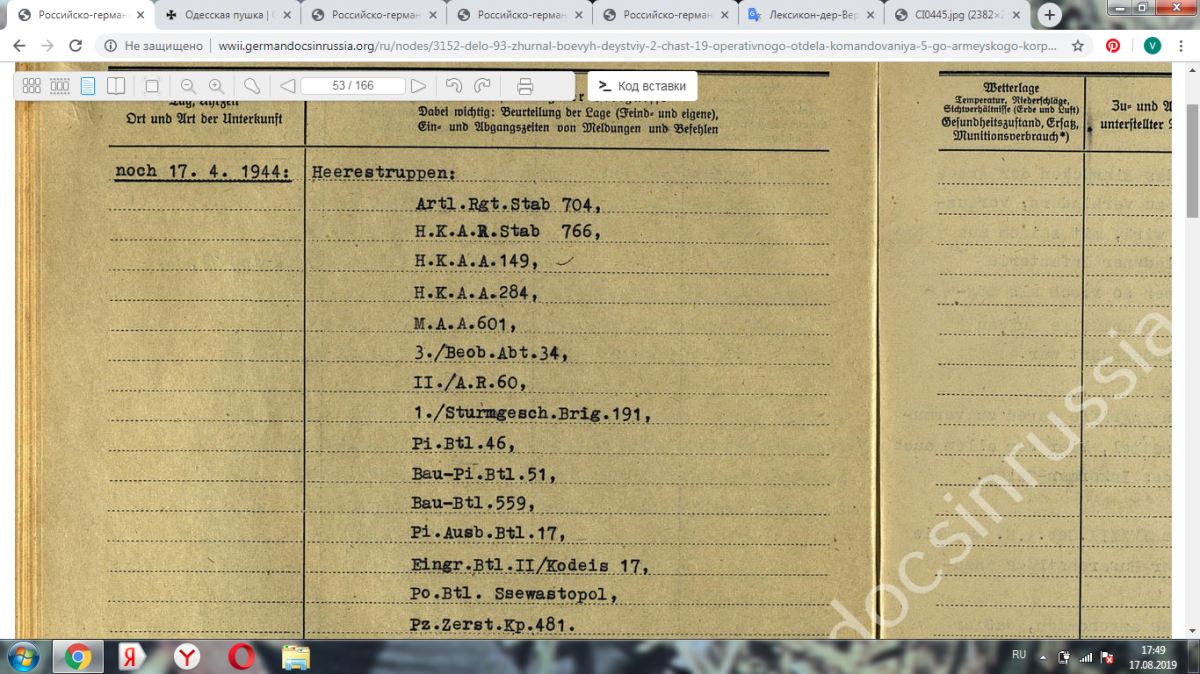This screenshot has height=674, width=1200.
Task: Close the Одесская пушка tab
Action: 286,15
